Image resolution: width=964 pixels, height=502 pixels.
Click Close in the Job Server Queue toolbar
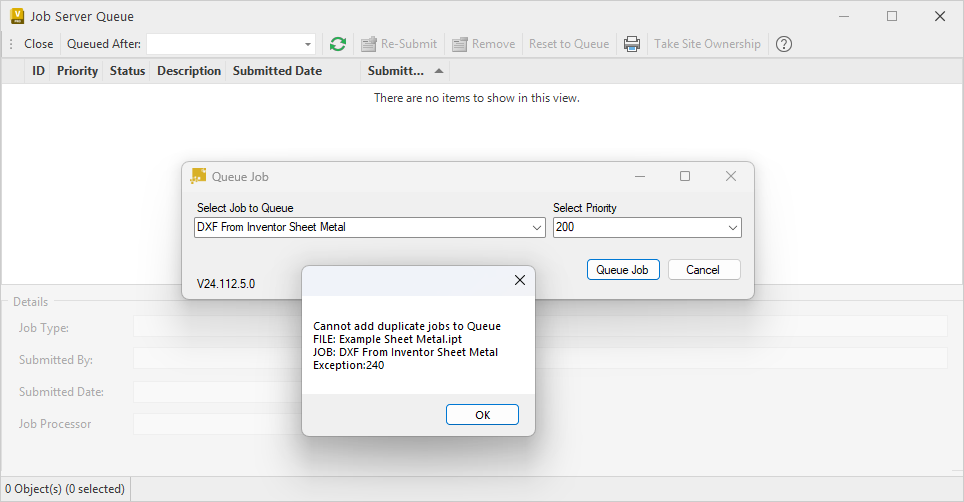pyautogui.click(x=38, y=44)
